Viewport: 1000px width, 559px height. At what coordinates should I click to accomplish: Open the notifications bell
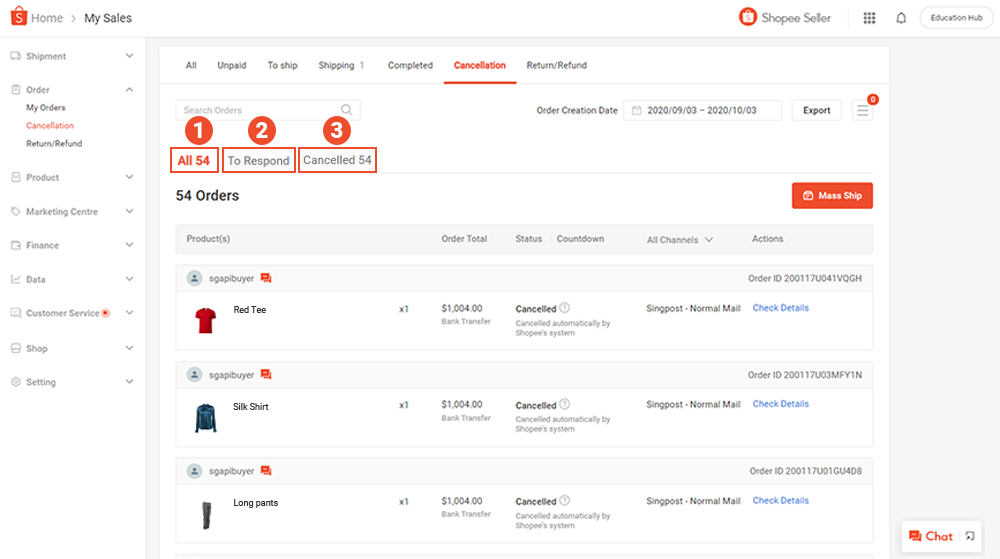pyautogui.click(x=901, y=18)
